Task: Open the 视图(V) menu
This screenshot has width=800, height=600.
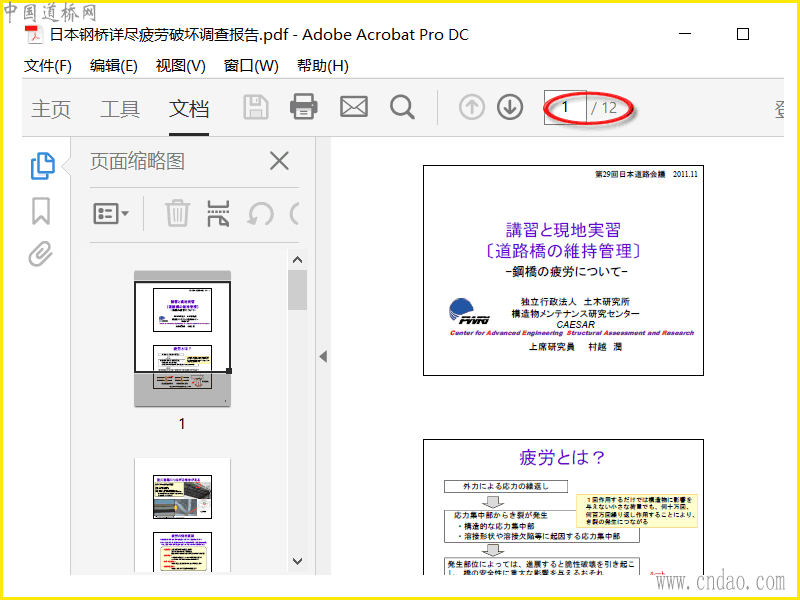Action: point(181,66)
